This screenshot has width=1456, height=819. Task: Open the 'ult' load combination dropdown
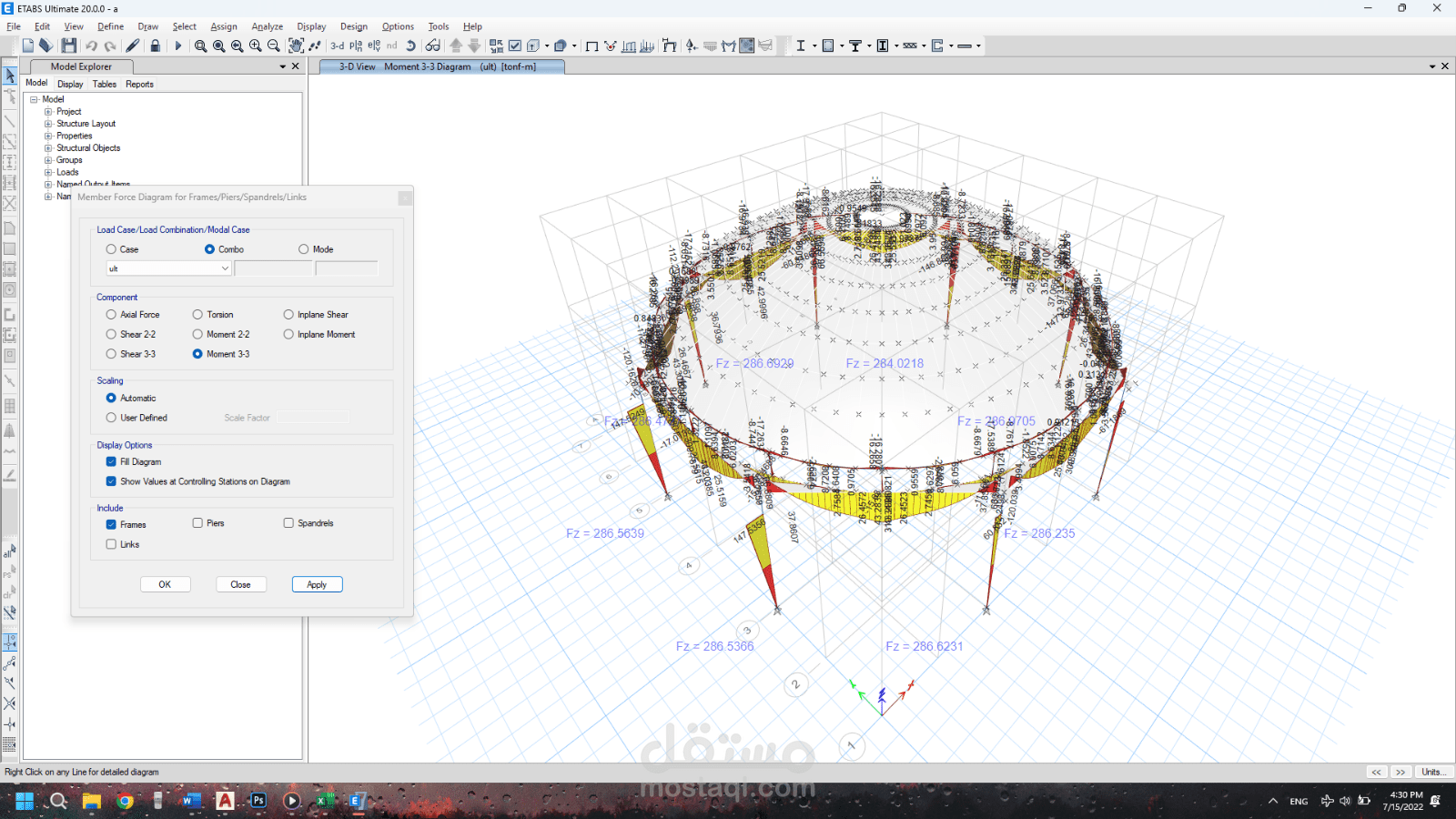(225, 268)
